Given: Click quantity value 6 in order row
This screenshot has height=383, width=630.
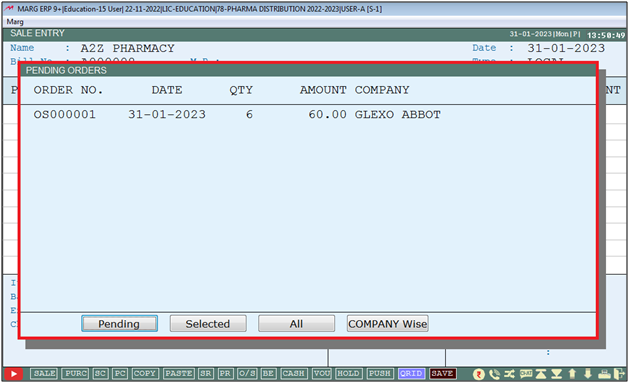Looking at the screenshot, I should pos(249,115).
